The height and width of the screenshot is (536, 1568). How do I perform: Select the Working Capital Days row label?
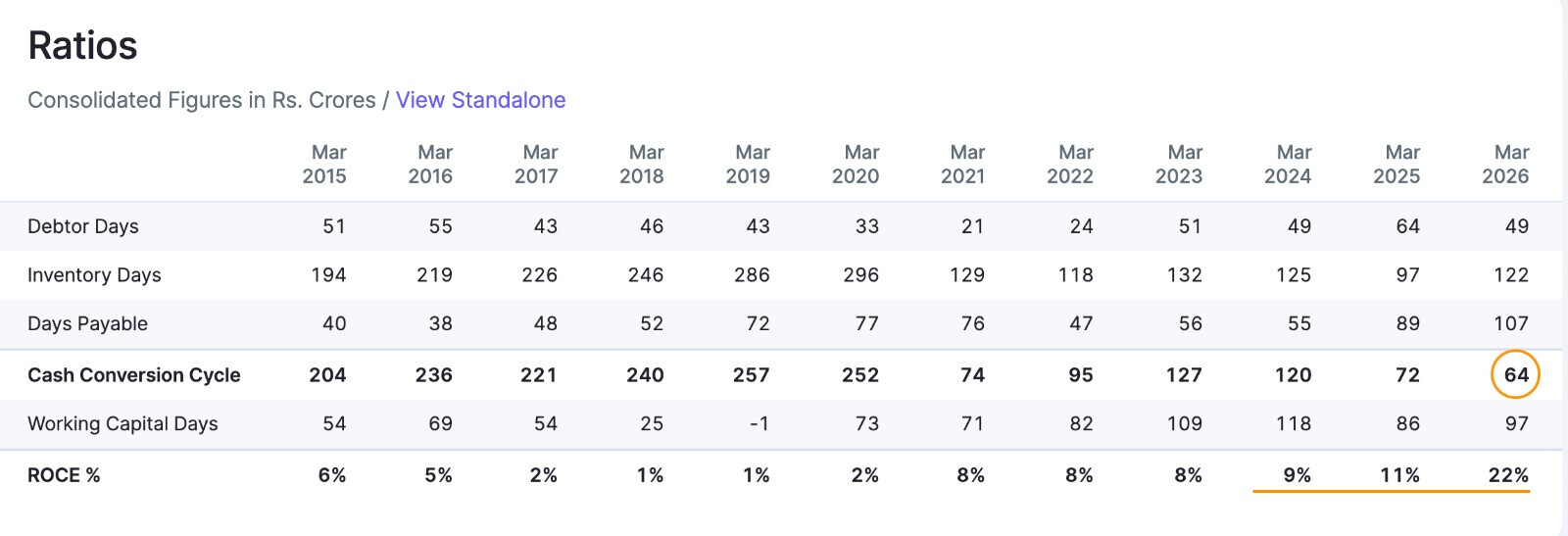[x=122, y=424]
